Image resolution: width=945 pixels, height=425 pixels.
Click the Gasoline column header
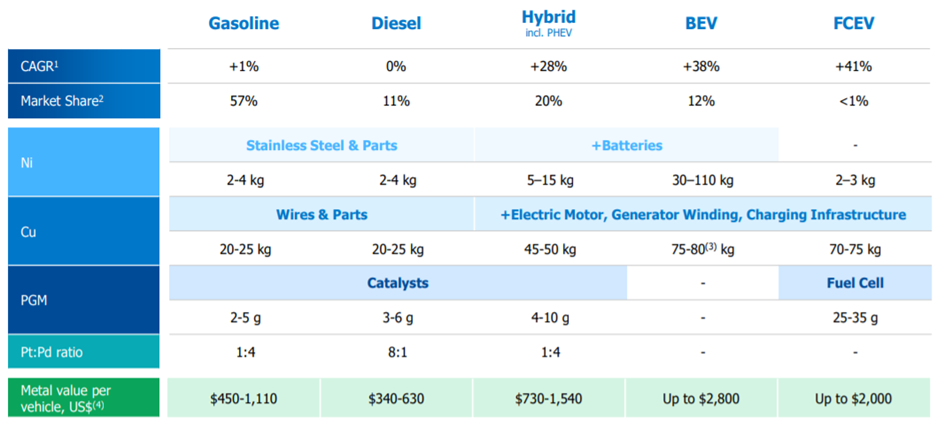tap(243, 23)
